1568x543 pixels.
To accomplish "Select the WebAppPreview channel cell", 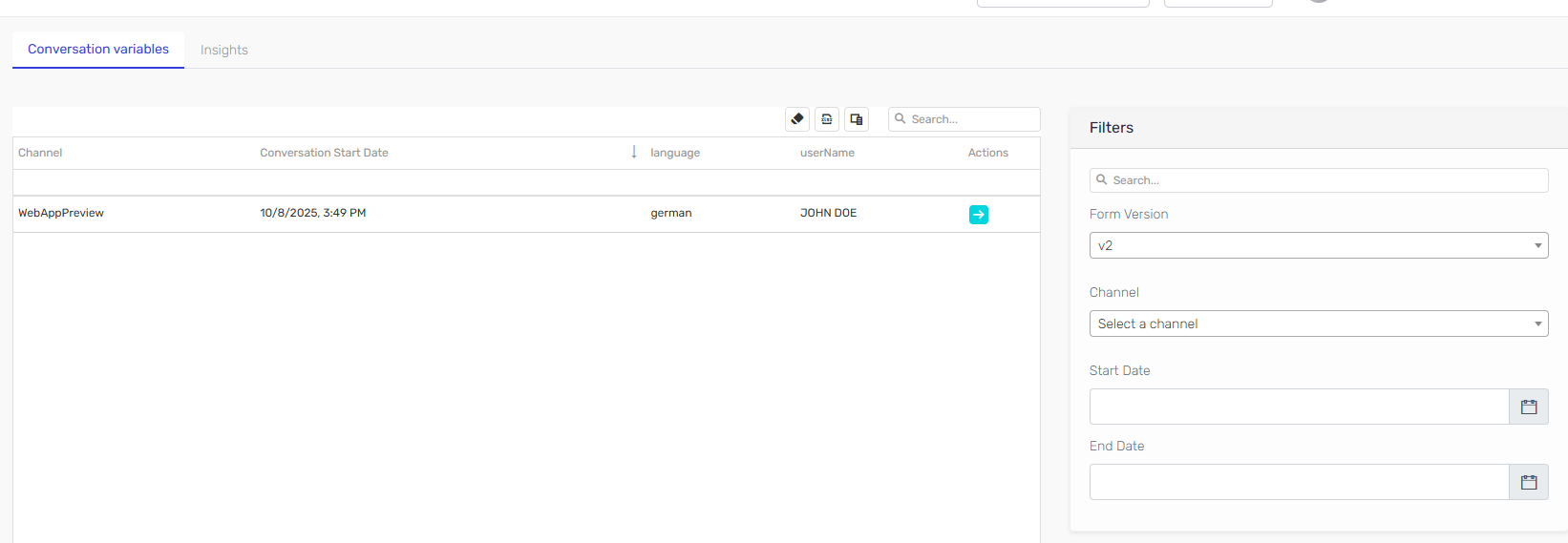I will click(61, 213).
